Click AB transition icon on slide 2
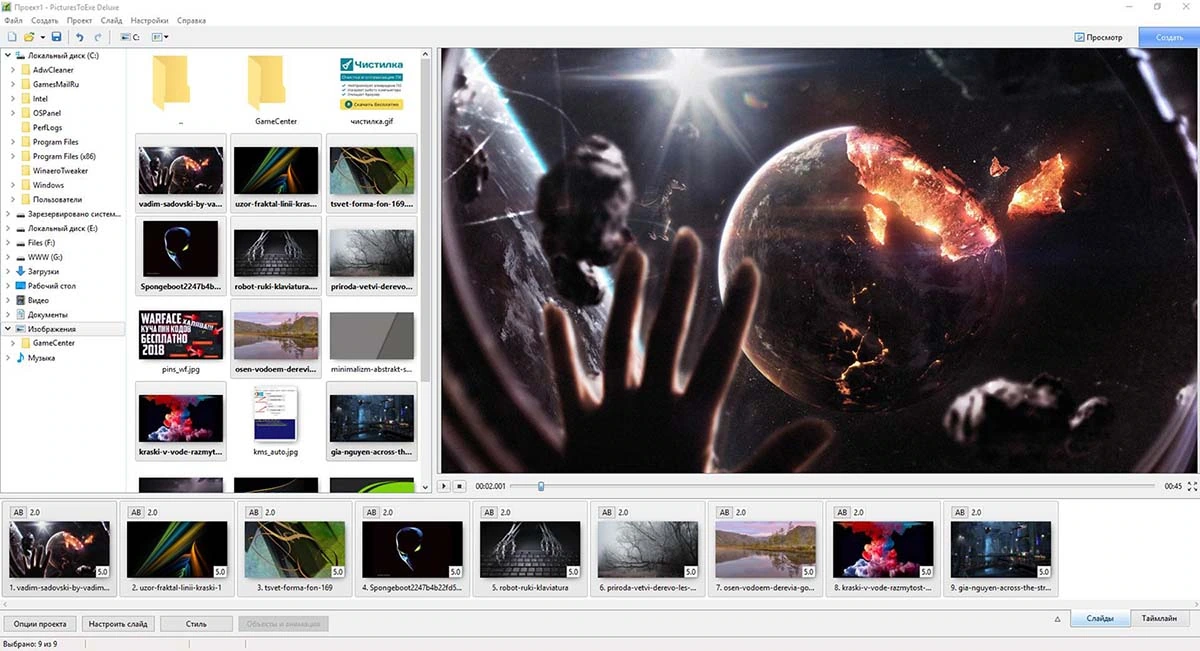1200x651 pixels. pyautogui.click(x=136, y=512)
